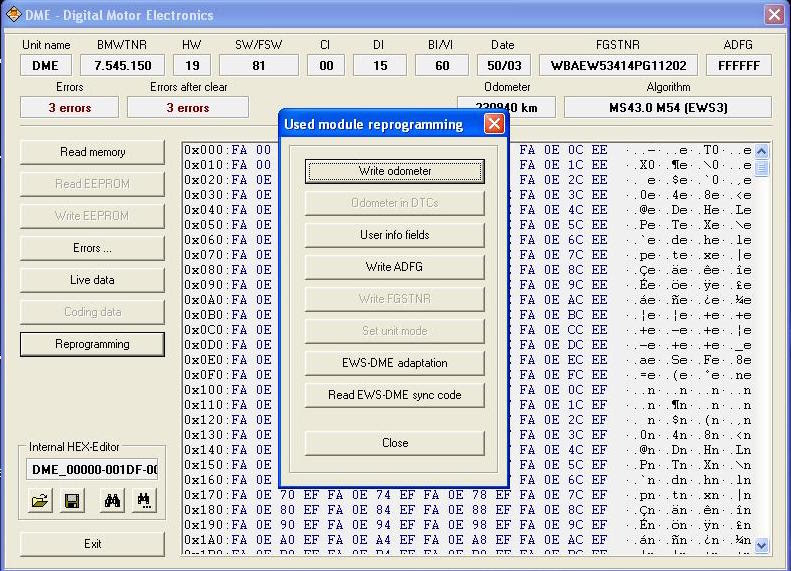Open Live data
This screenshot has width=791, height=571.
(x=92, y=280)
